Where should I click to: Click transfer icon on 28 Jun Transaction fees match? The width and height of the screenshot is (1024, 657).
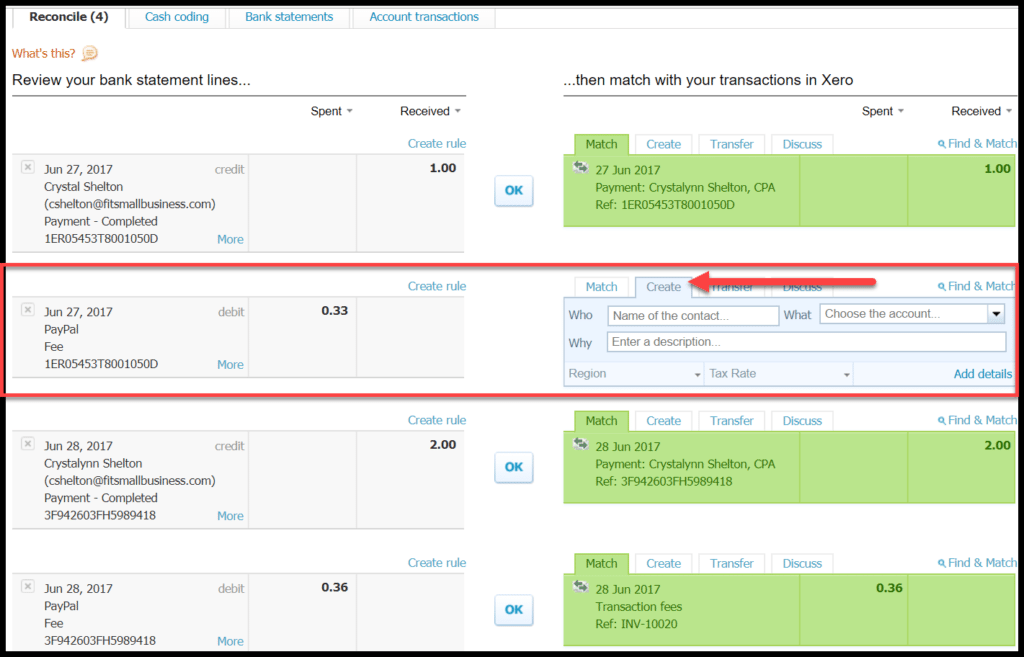click(580, 587)
